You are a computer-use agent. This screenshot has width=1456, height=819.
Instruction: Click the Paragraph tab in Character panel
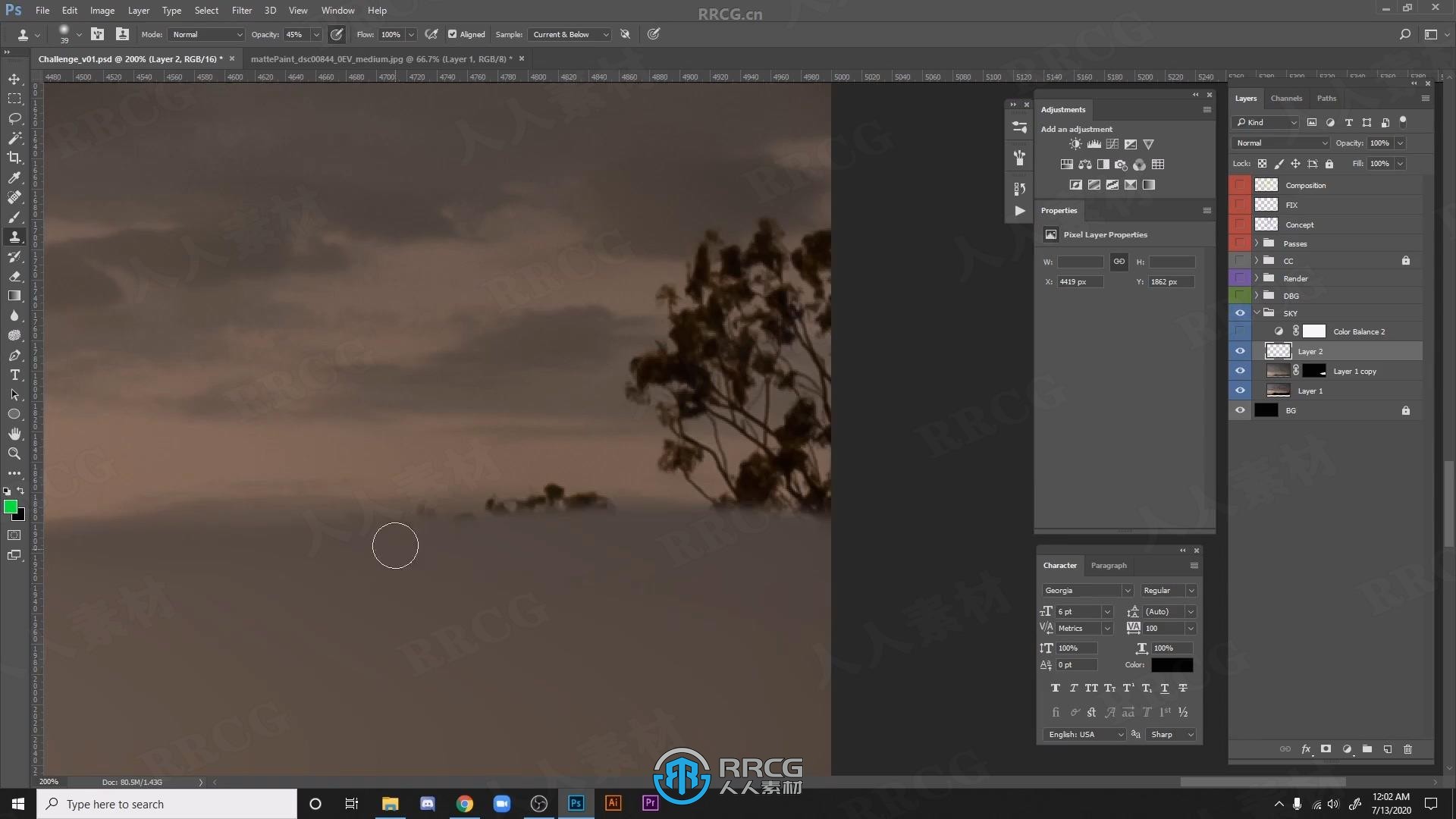tap(1107, 565)
